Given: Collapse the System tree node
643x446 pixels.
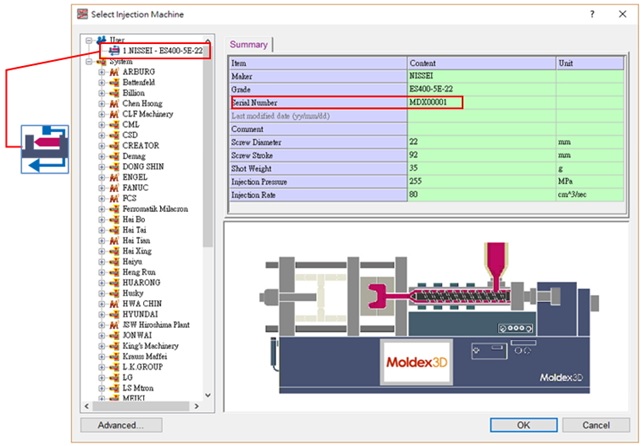Looking at the screenshot, I should coord(89,61).
